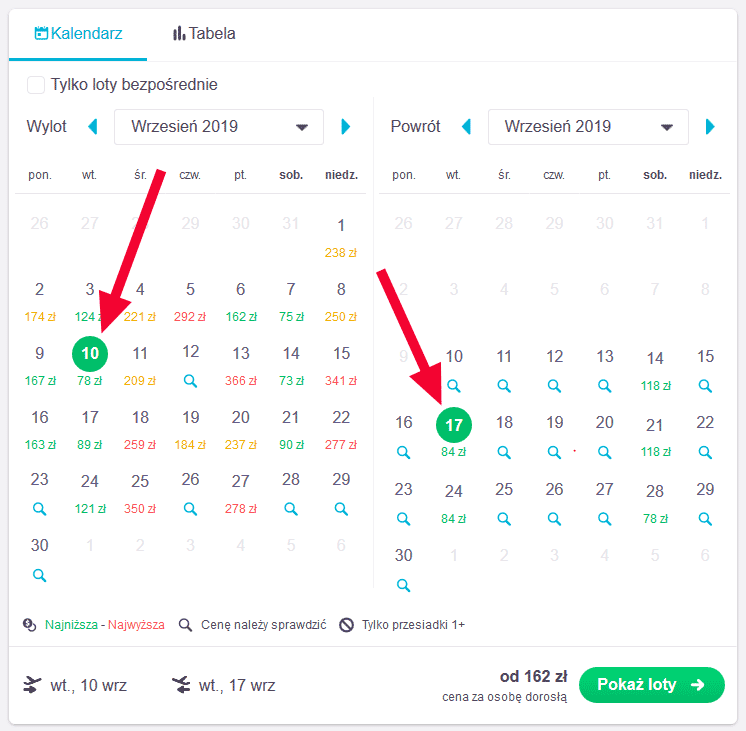Go to previous return month arrow
Viewport: 746px width, 731px height.
[x=466, y=127]
